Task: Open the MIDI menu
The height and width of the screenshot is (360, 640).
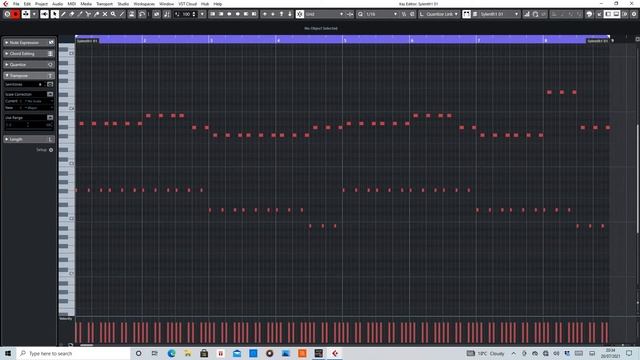Action: [x=71, y=4]
